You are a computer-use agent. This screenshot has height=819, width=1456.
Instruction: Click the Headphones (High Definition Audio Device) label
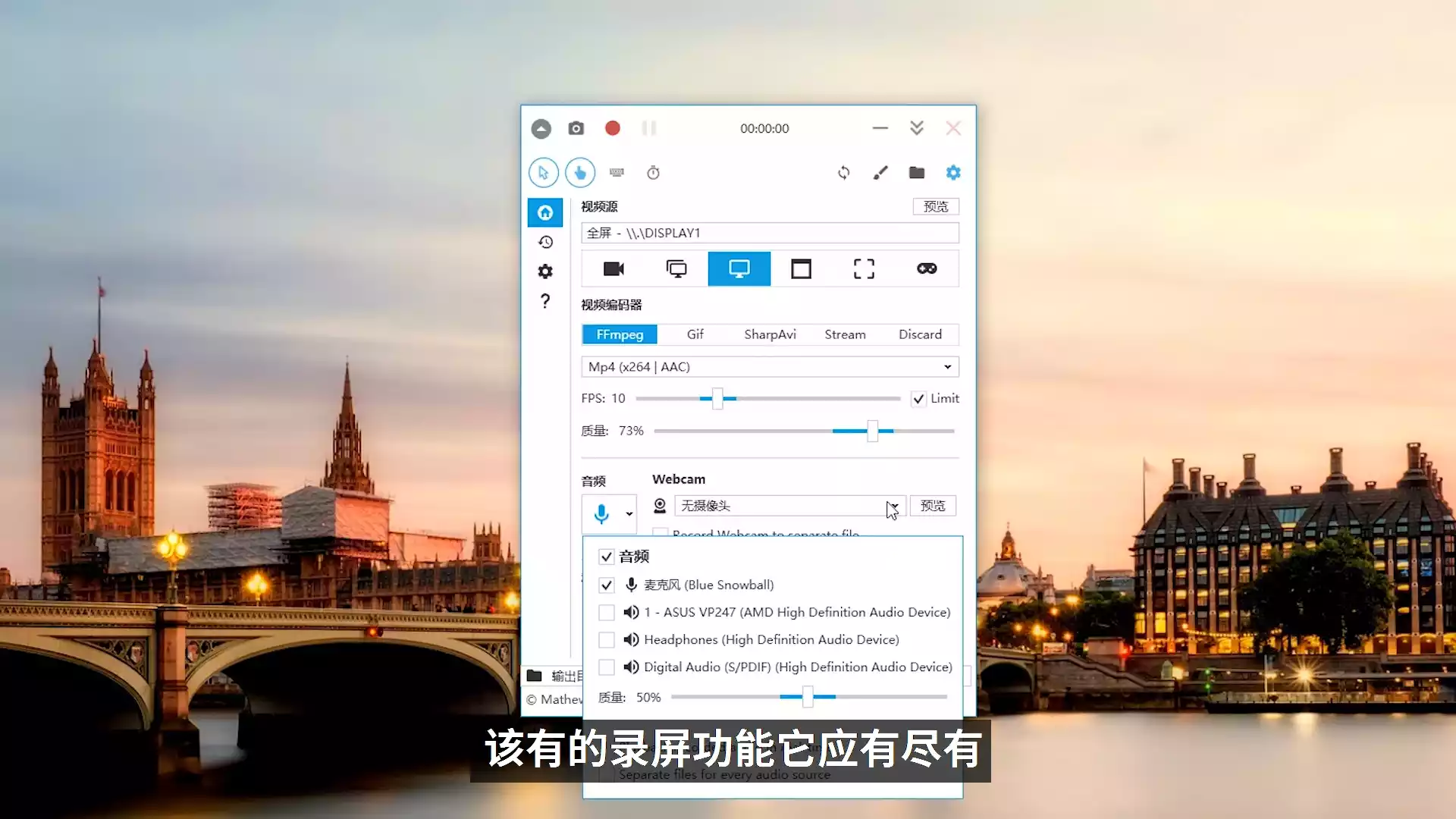click(771, 640)
